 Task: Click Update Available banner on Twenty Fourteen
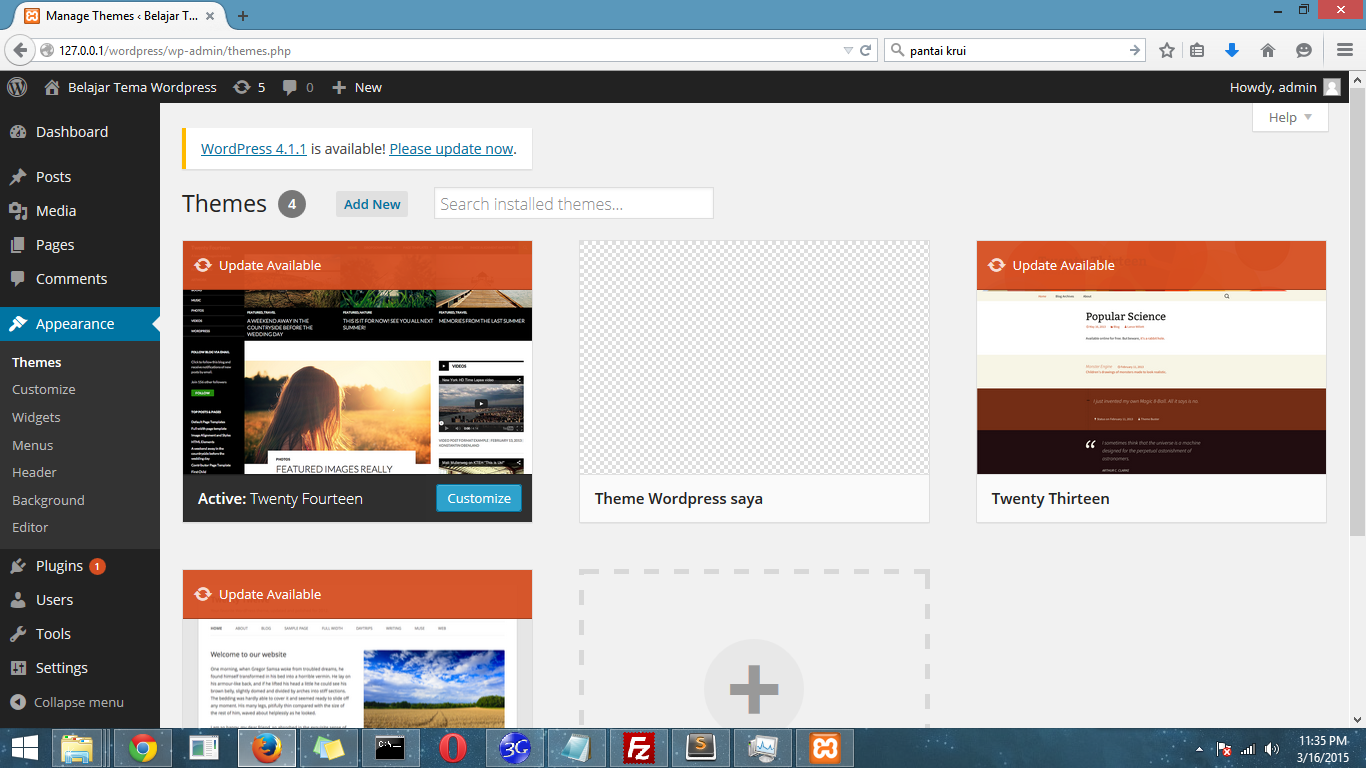pyautogui.click(x=357, y=265)
